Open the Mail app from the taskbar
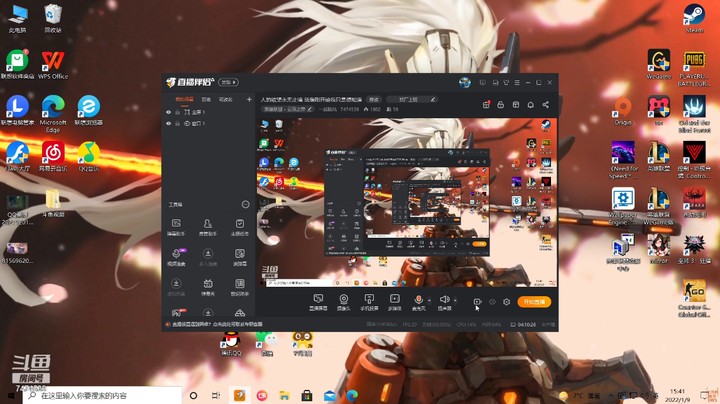This screenshot has width=720, height=404. click(329, 395)
